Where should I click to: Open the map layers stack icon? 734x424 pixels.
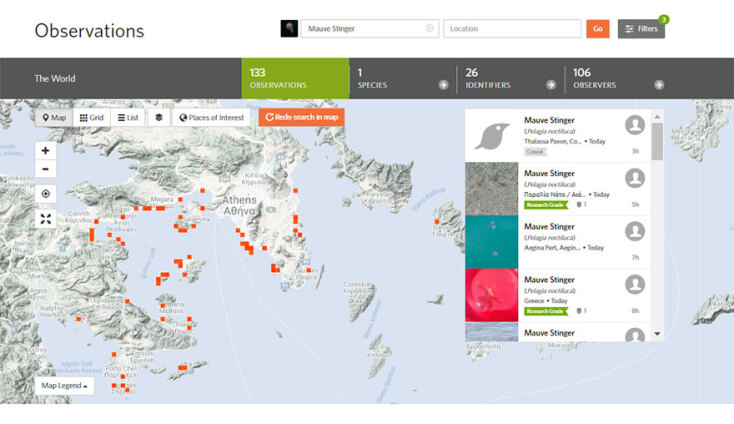click(158, 118)
